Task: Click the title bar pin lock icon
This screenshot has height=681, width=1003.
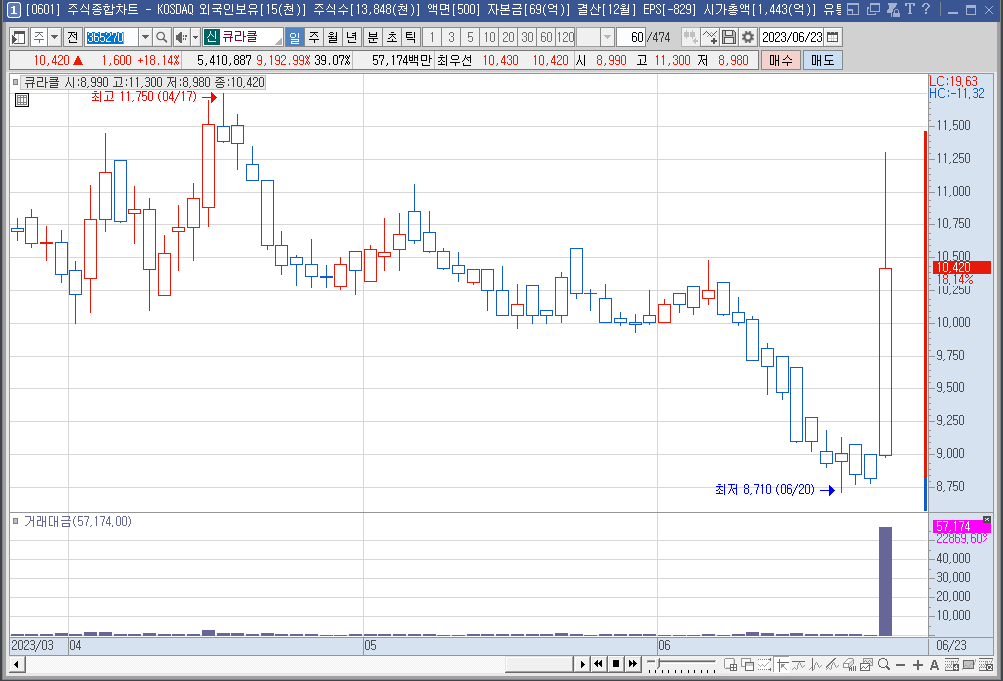Action: (894, 9)
